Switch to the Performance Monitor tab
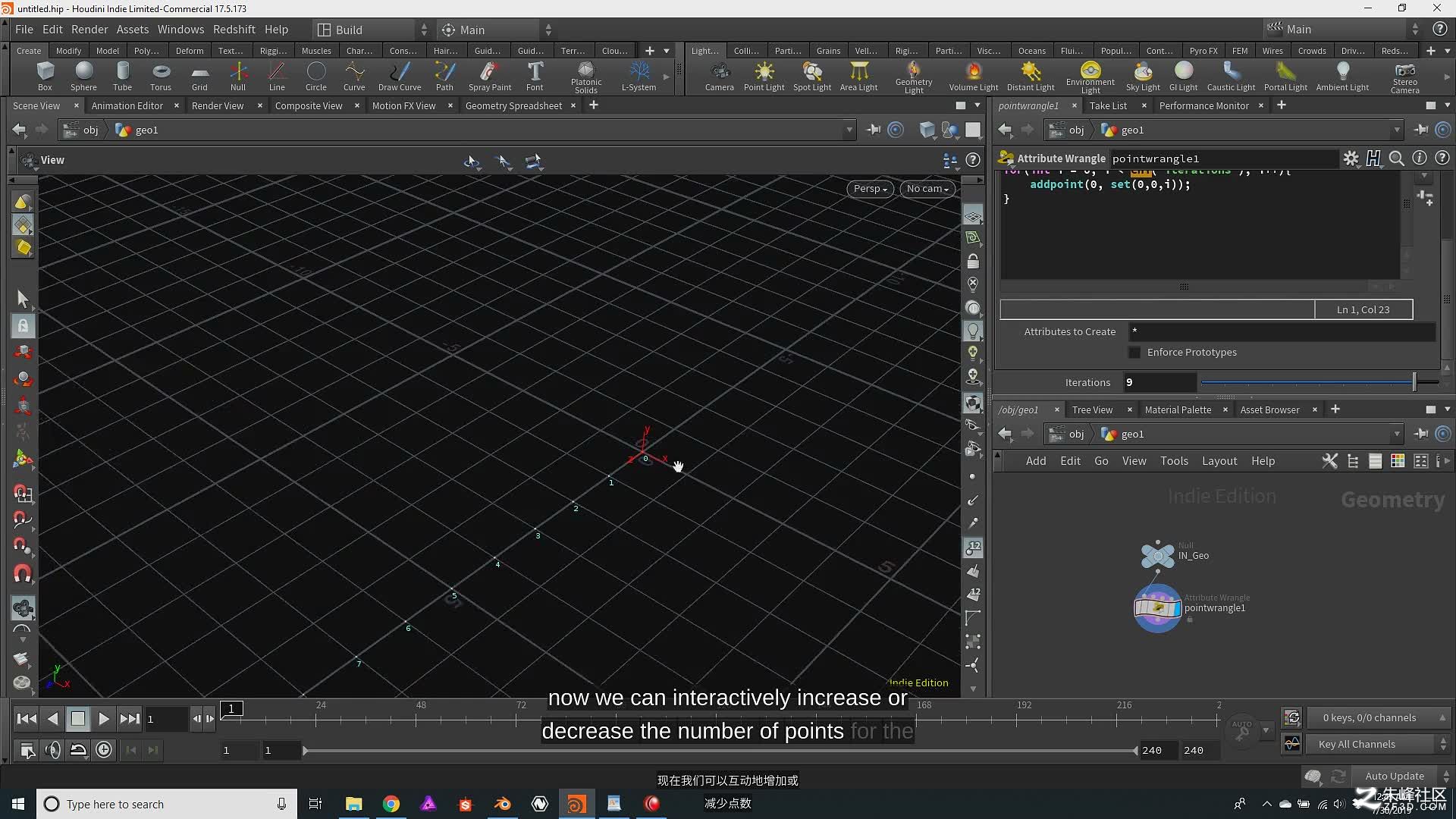The height and width of the screenshot is (819, 1456). click(x=1203, y=105)
